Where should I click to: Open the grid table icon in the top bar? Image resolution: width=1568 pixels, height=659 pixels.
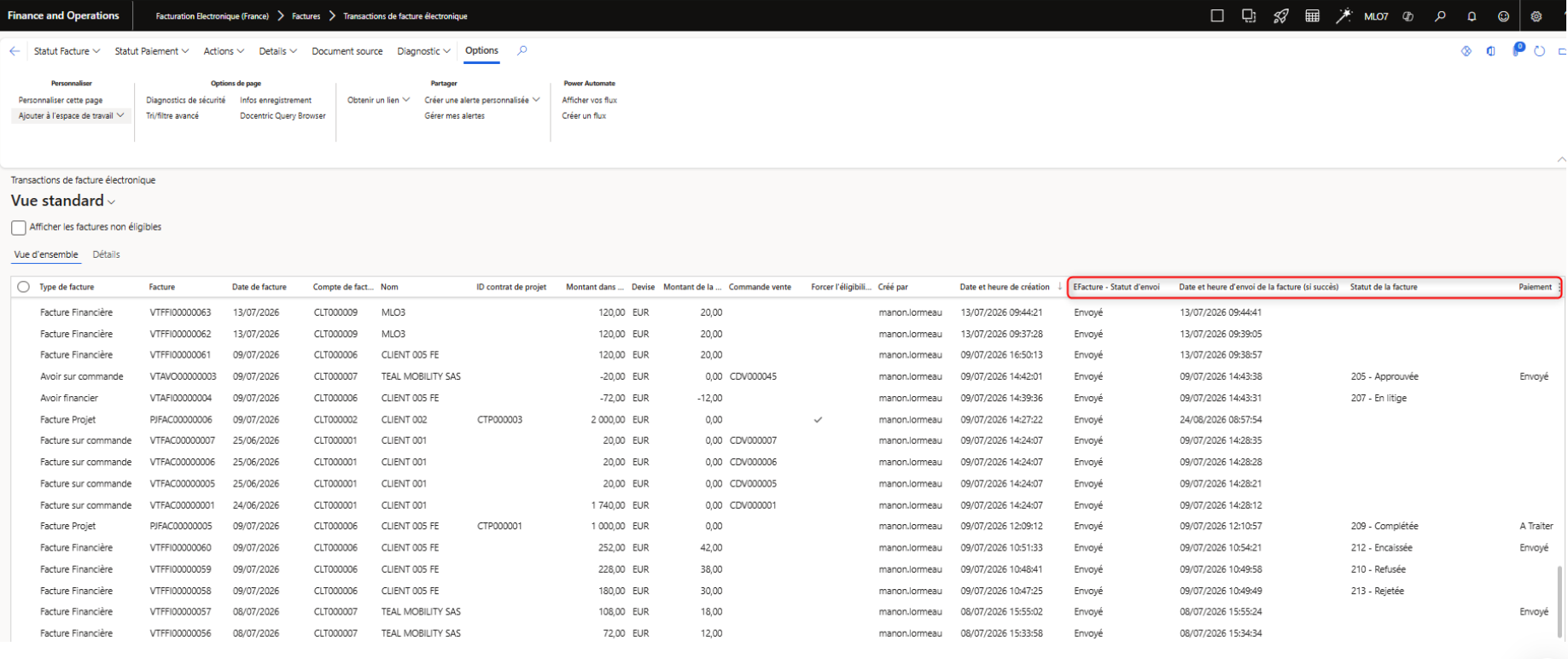[1313, 16]
